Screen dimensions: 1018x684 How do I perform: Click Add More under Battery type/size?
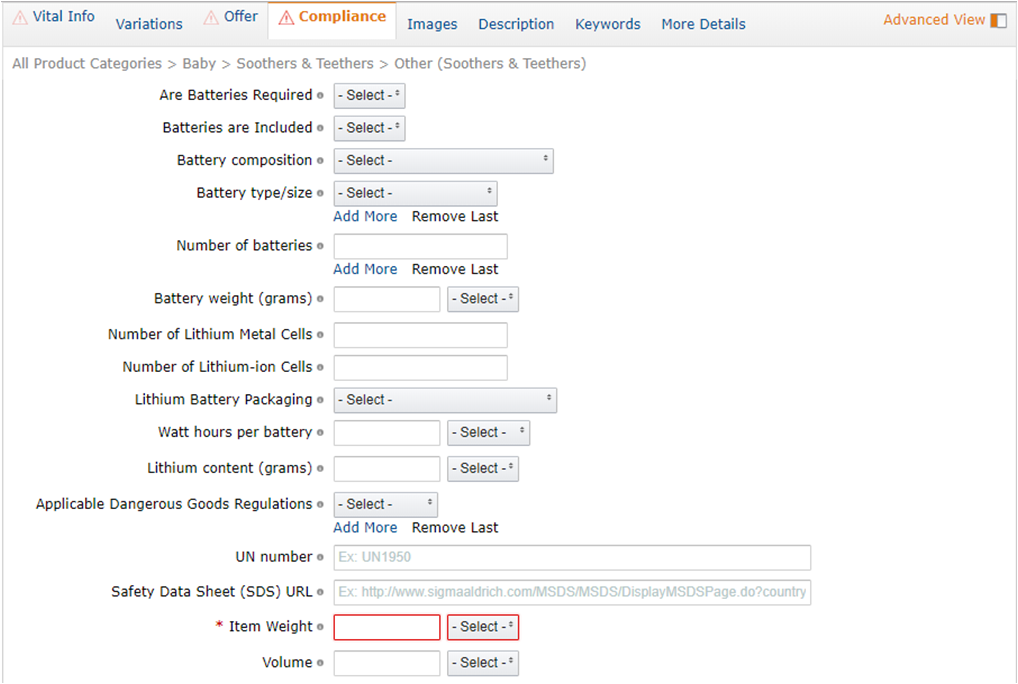point(365,216)
